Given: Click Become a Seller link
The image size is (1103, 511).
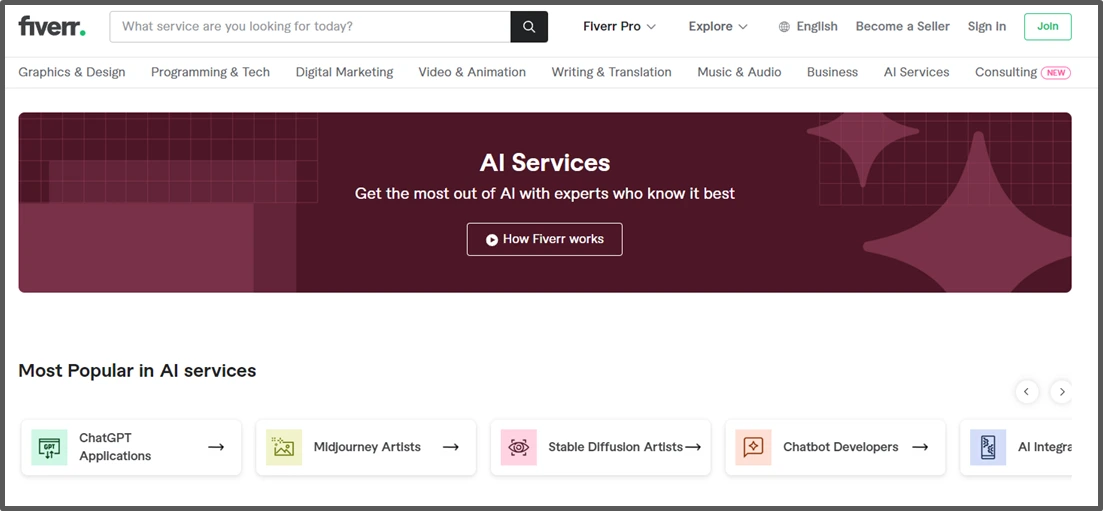Looking at the screenshot, I should (x=903, y=27).
